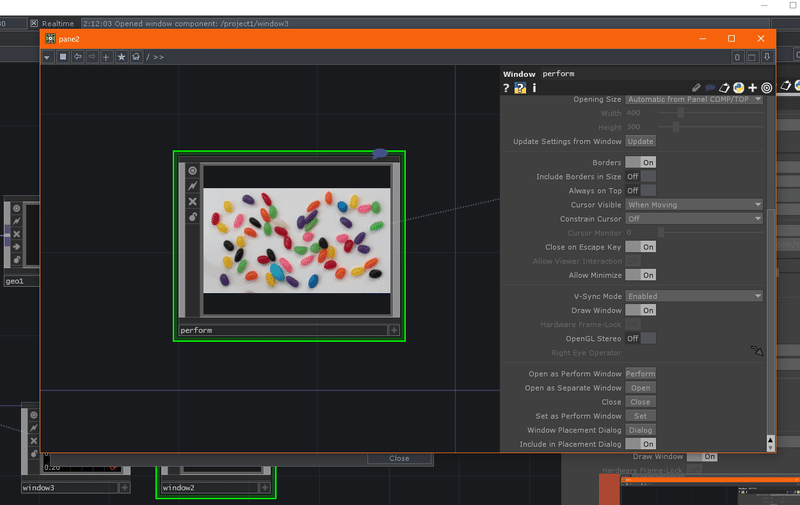Click the plus icon in pane bar

pos(106,57)
